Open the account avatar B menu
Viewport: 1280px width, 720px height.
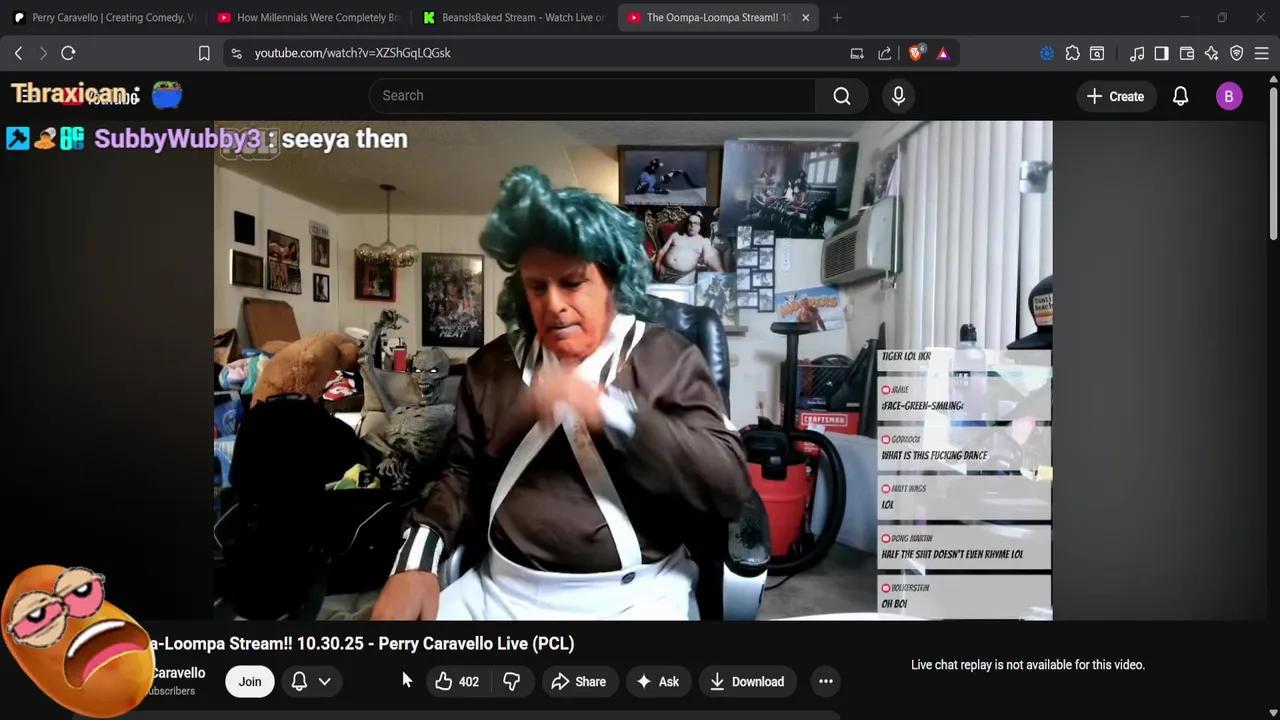1229,96
